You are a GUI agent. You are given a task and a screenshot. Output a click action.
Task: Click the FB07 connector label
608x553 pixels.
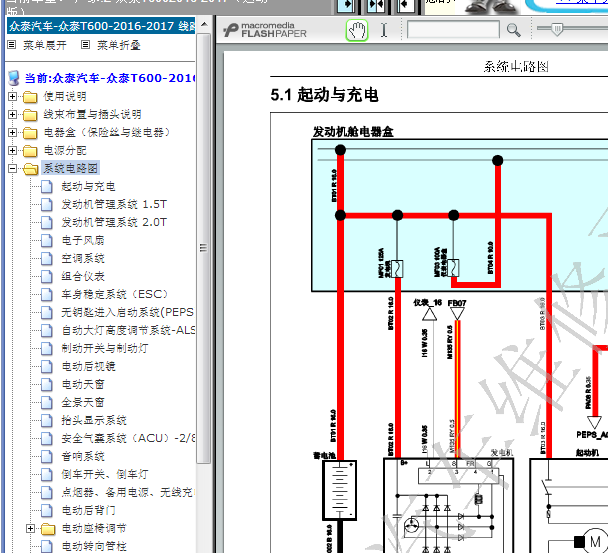pos(457,303)
